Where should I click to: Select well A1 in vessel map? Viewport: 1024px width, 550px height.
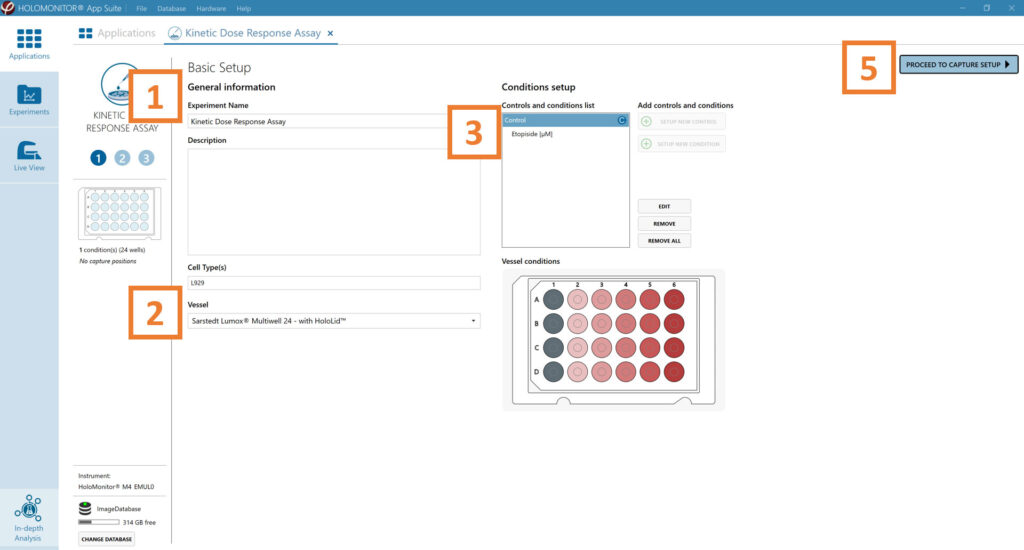coord(553,300)
